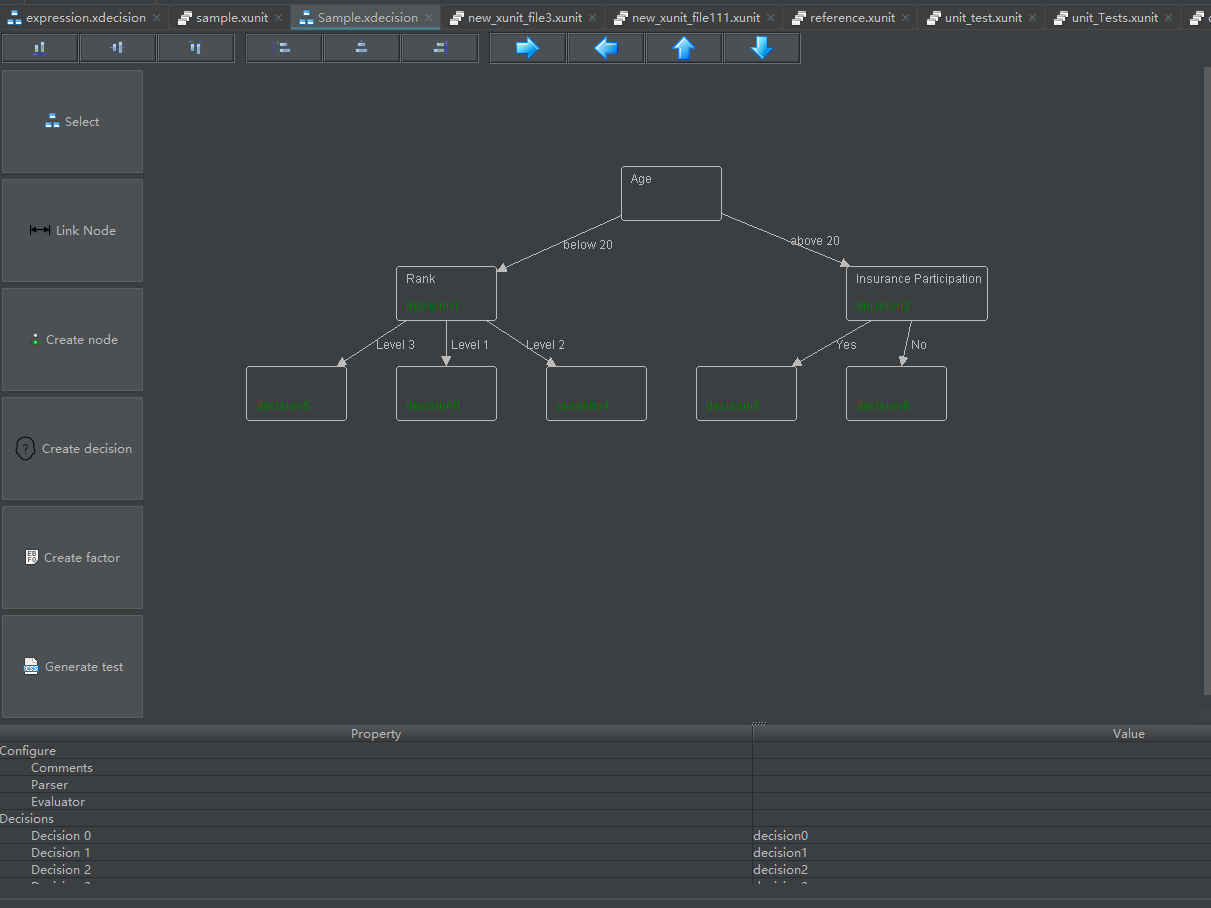The image size is (1211, 908).
Task: Close the sample.xunit tab
Action: pos(279,18)
